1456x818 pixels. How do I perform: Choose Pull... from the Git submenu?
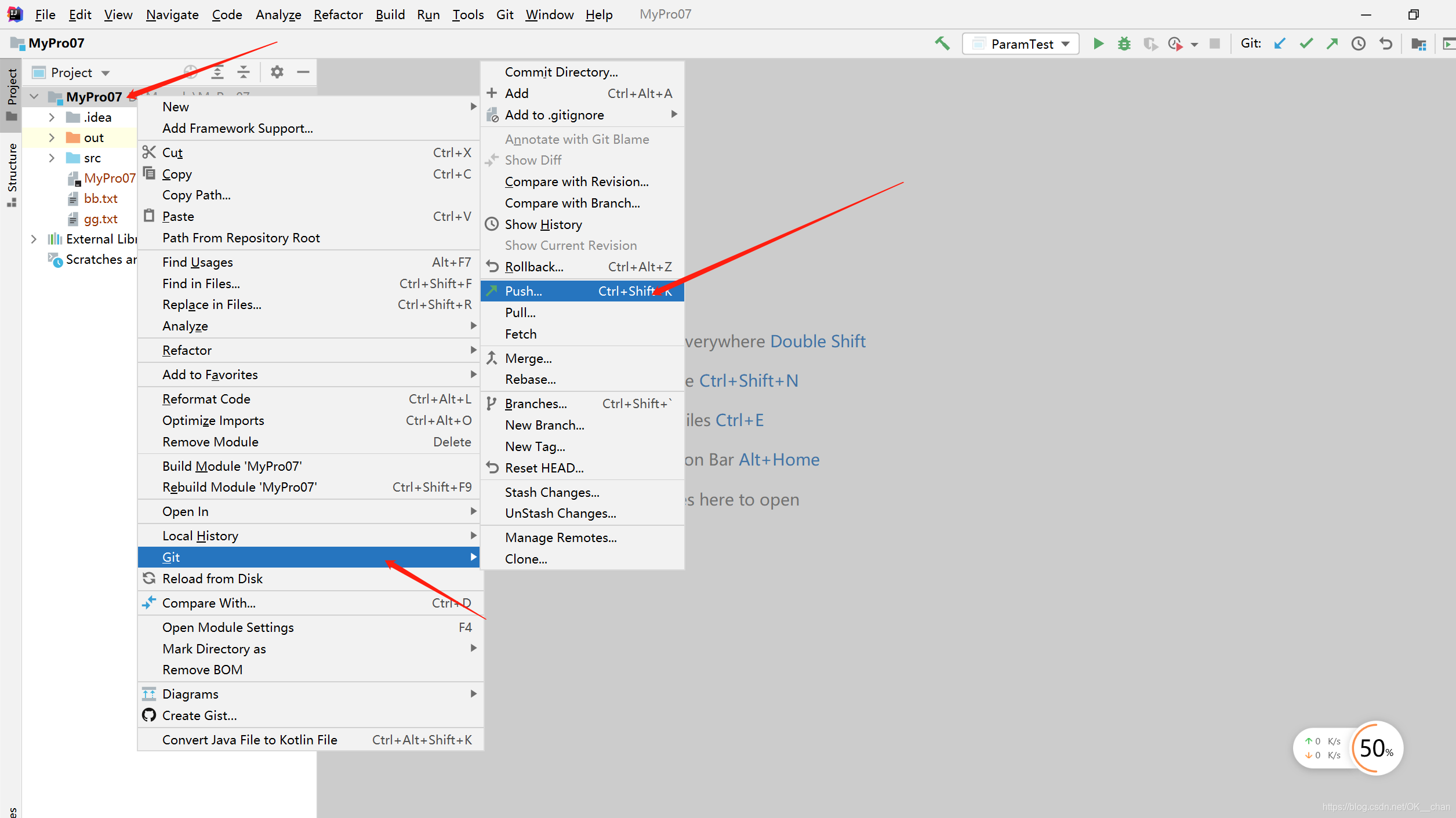click(x=583, y=312)
